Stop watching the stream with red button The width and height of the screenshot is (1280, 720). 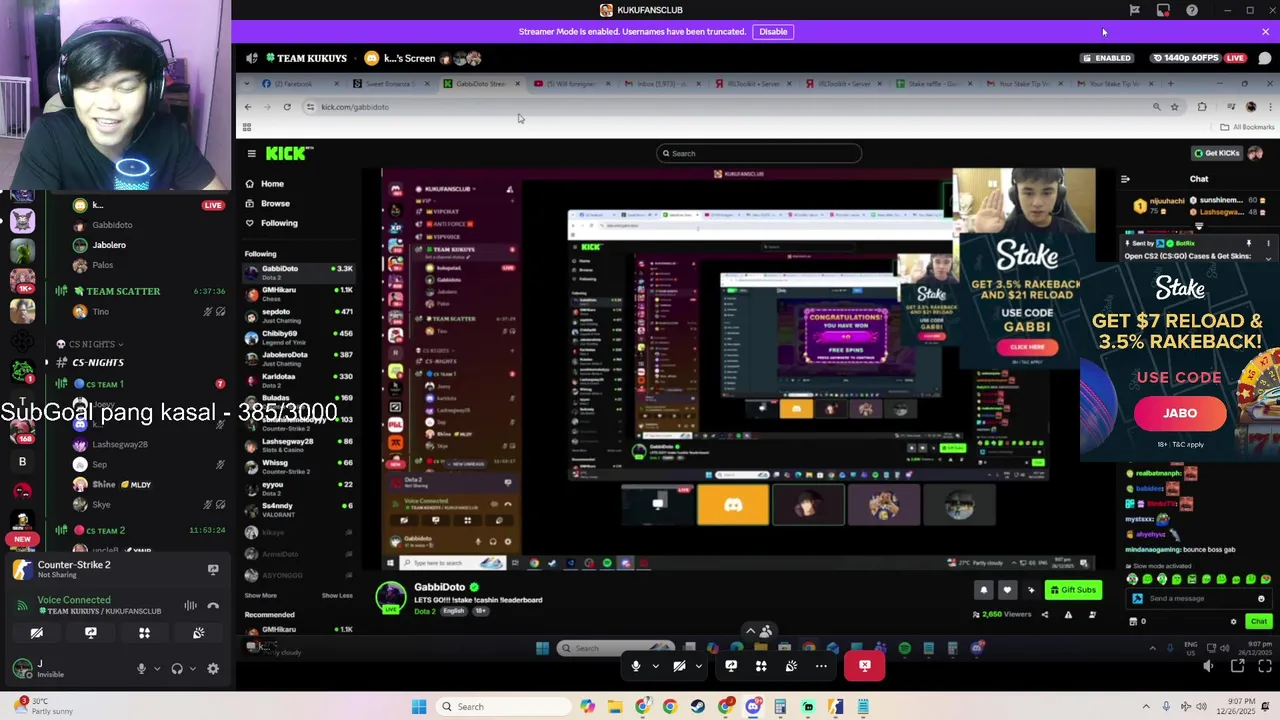[865, 666]
